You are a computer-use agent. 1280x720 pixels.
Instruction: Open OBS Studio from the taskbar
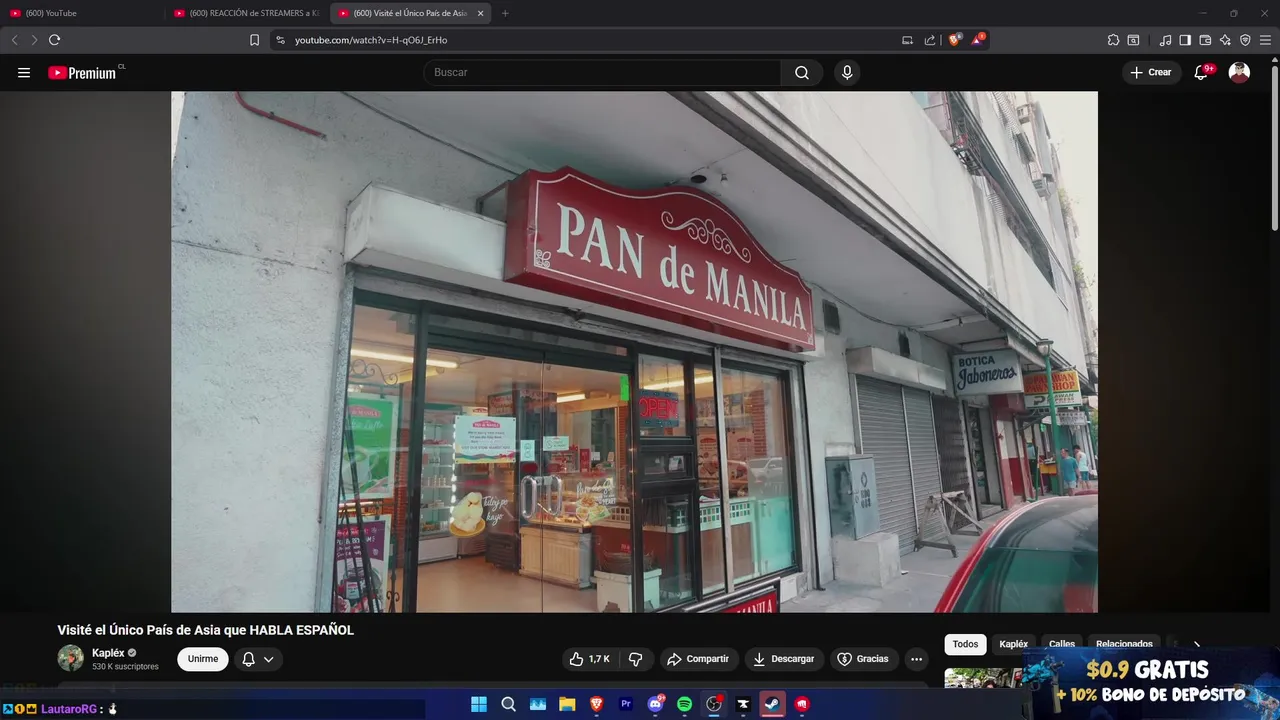coord(714,704)
